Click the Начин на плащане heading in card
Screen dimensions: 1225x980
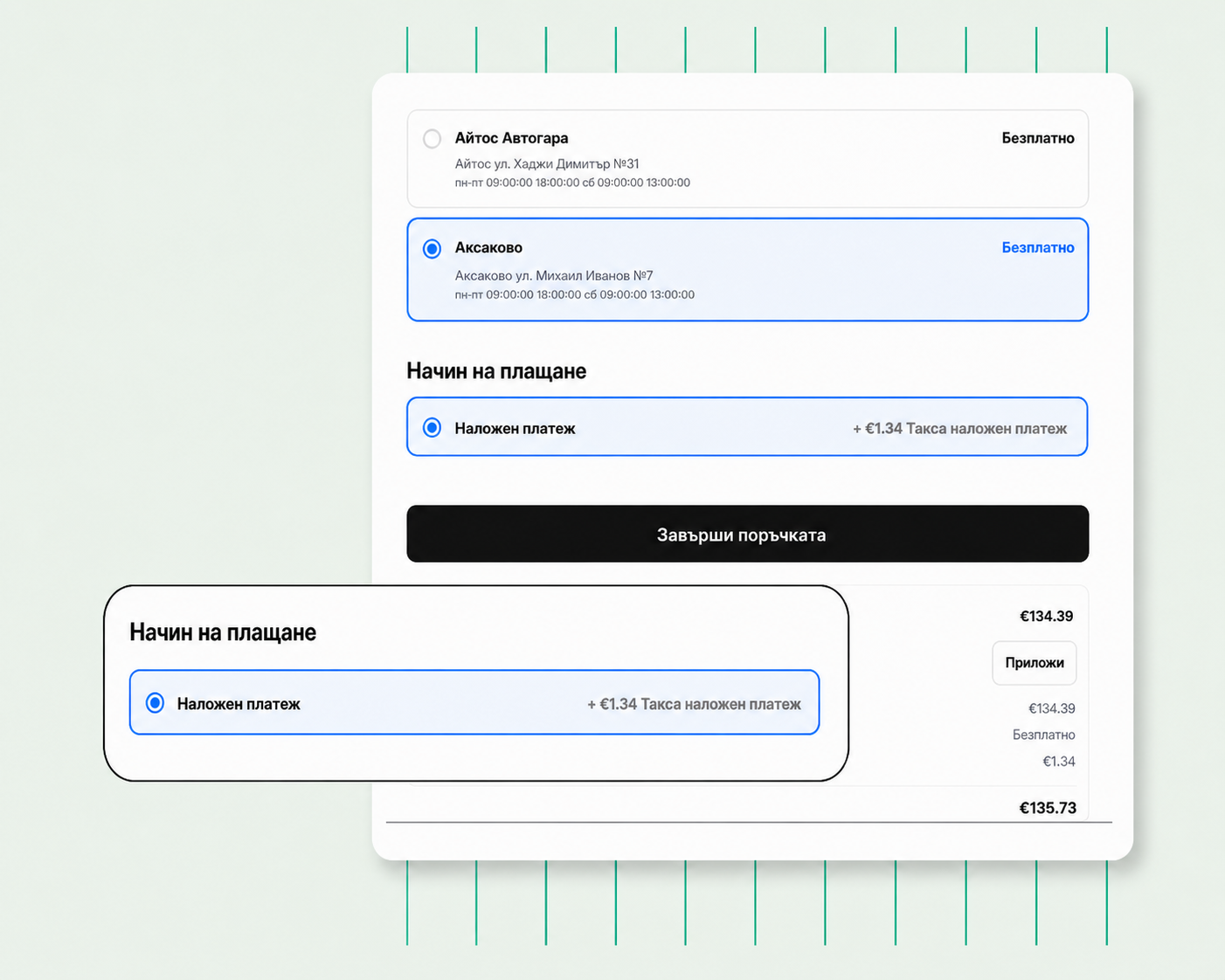pyautogui.click(x=496, y=371)
